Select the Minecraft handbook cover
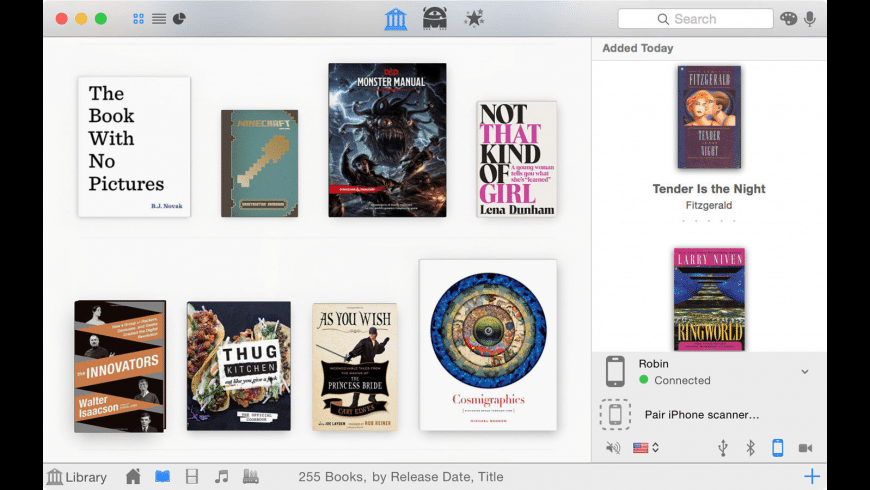The width and height of the screenshot is (870, 490). coord(260,163)
